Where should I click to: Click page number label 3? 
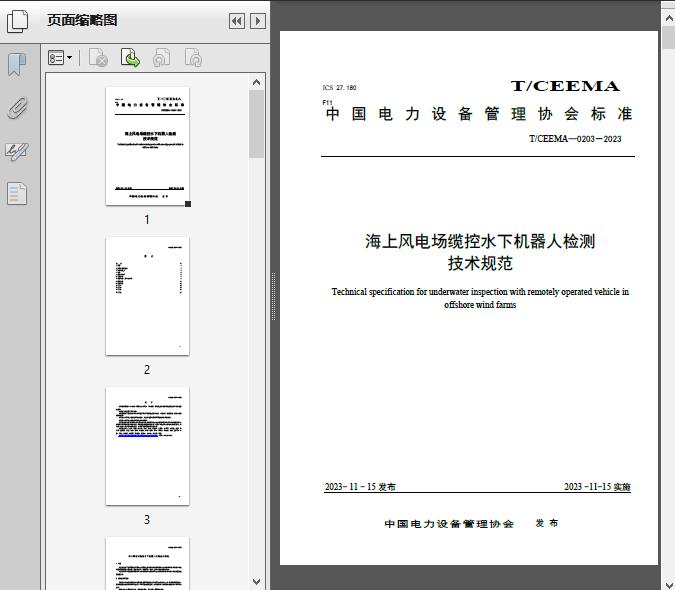point(147,520)
